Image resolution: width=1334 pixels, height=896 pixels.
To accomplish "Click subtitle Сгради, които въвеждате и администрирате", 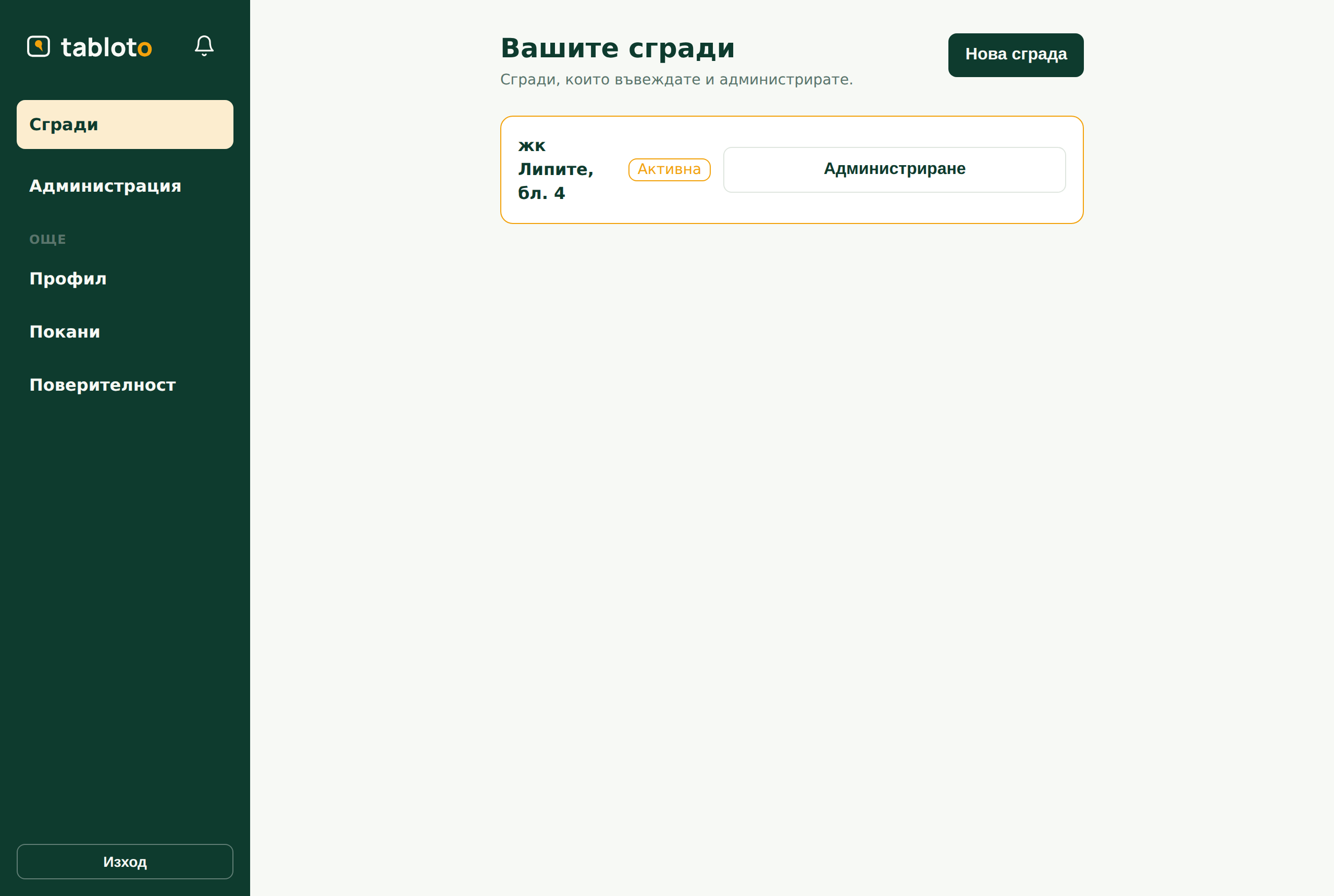I will tap(677, 79).
